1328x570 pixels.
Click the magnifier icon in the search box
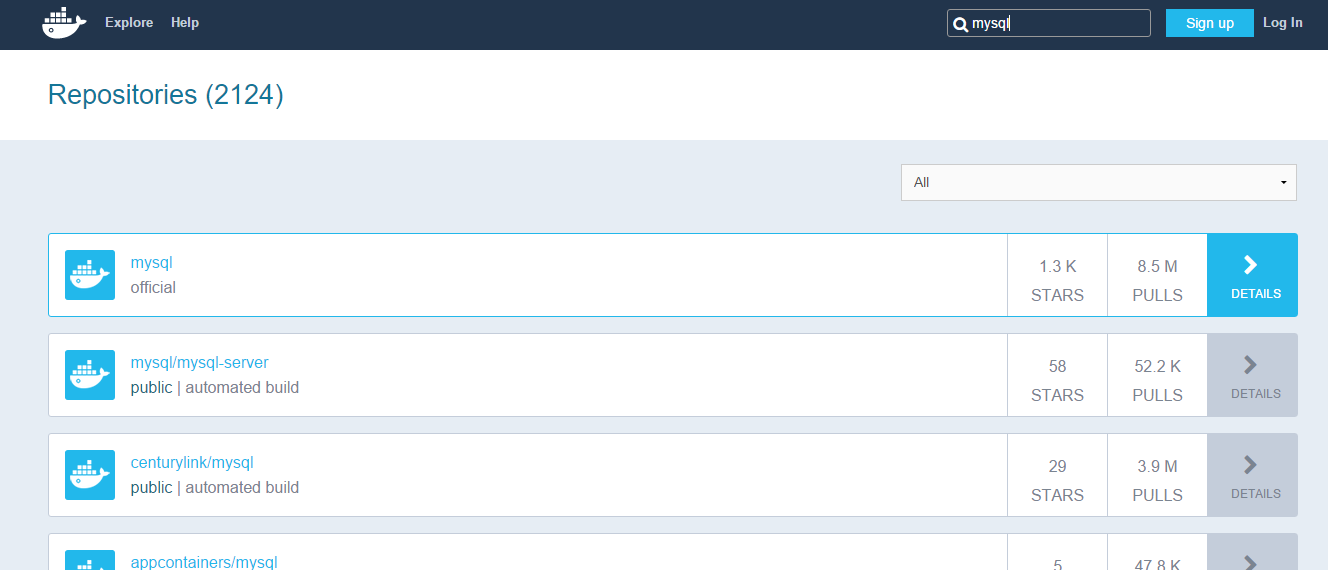click(960, 24)
